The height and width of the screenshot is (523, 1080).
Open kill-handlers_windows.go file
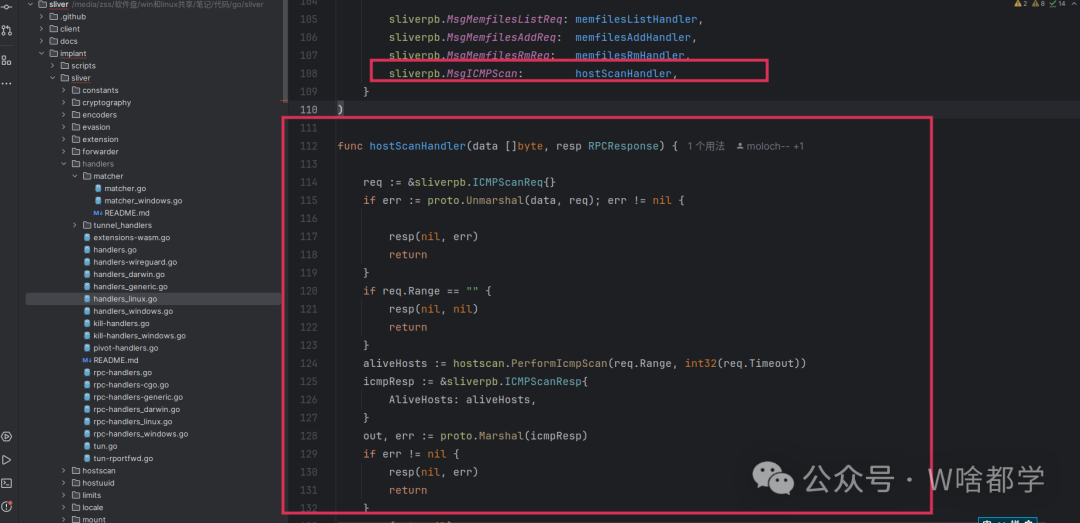(x=139, y=336)
